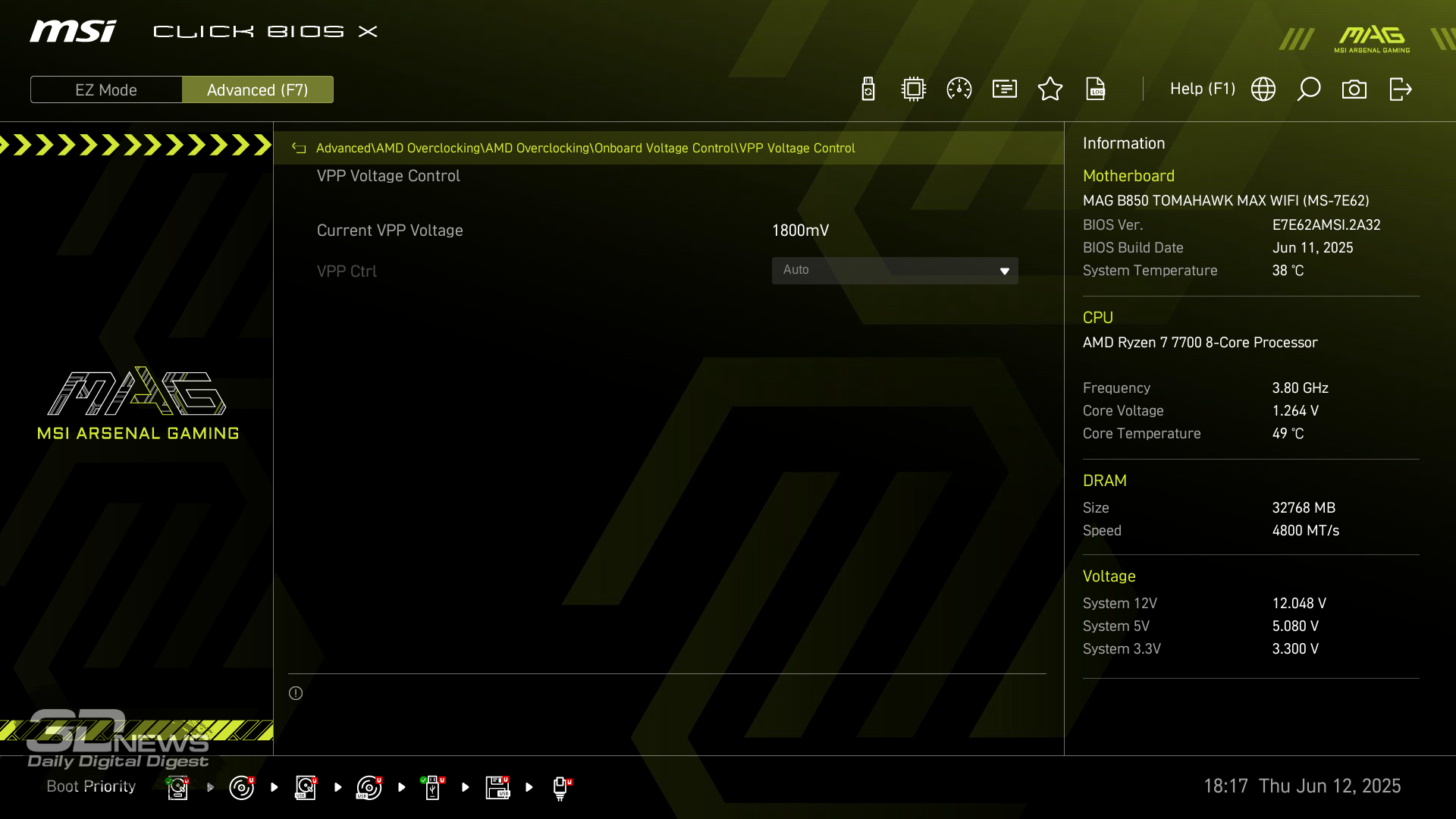Click the Boot Priority label
1456x819 pixels.
click(91, 786)
